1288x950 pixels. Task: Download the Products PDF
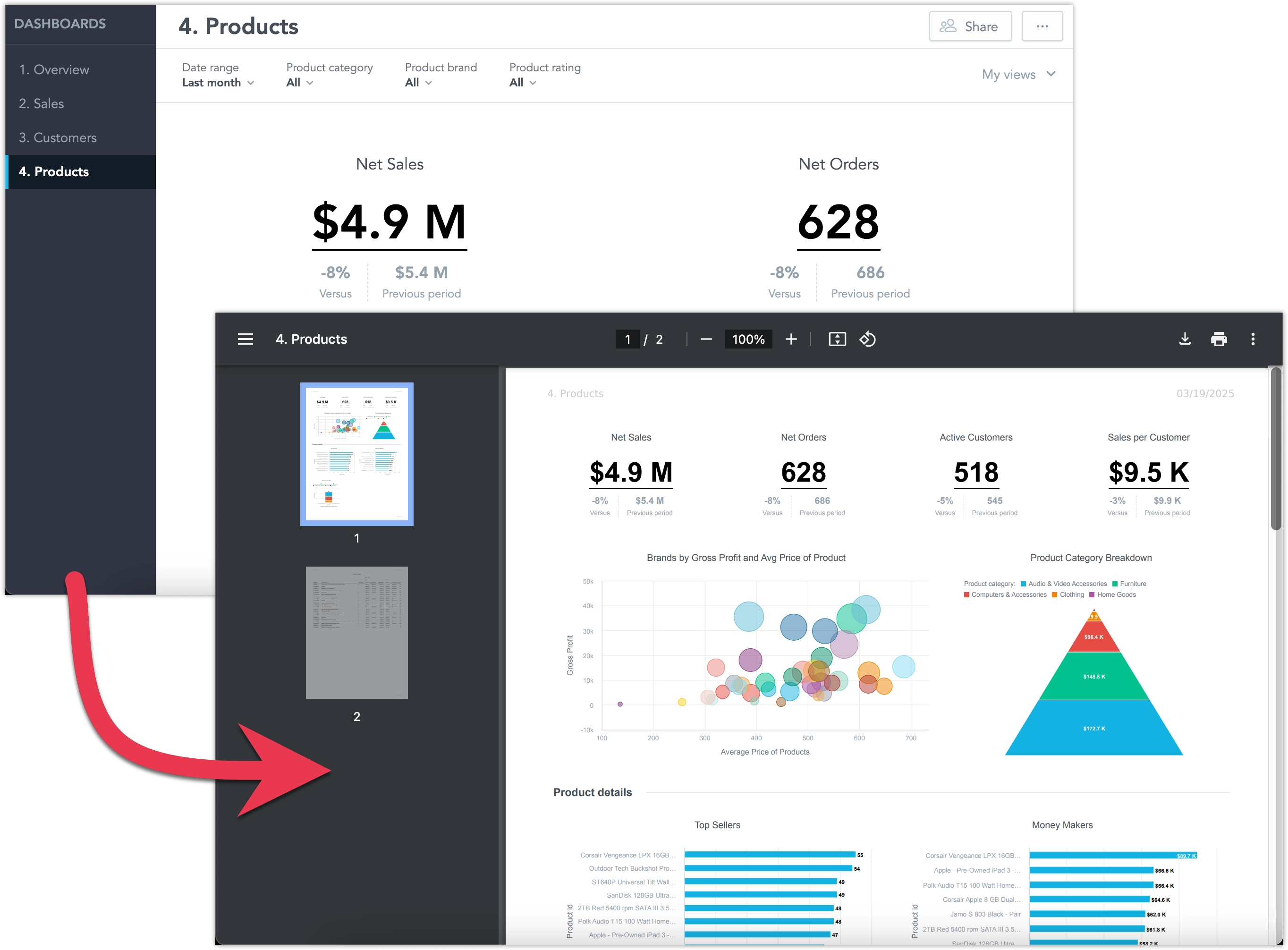point(1185,339)
